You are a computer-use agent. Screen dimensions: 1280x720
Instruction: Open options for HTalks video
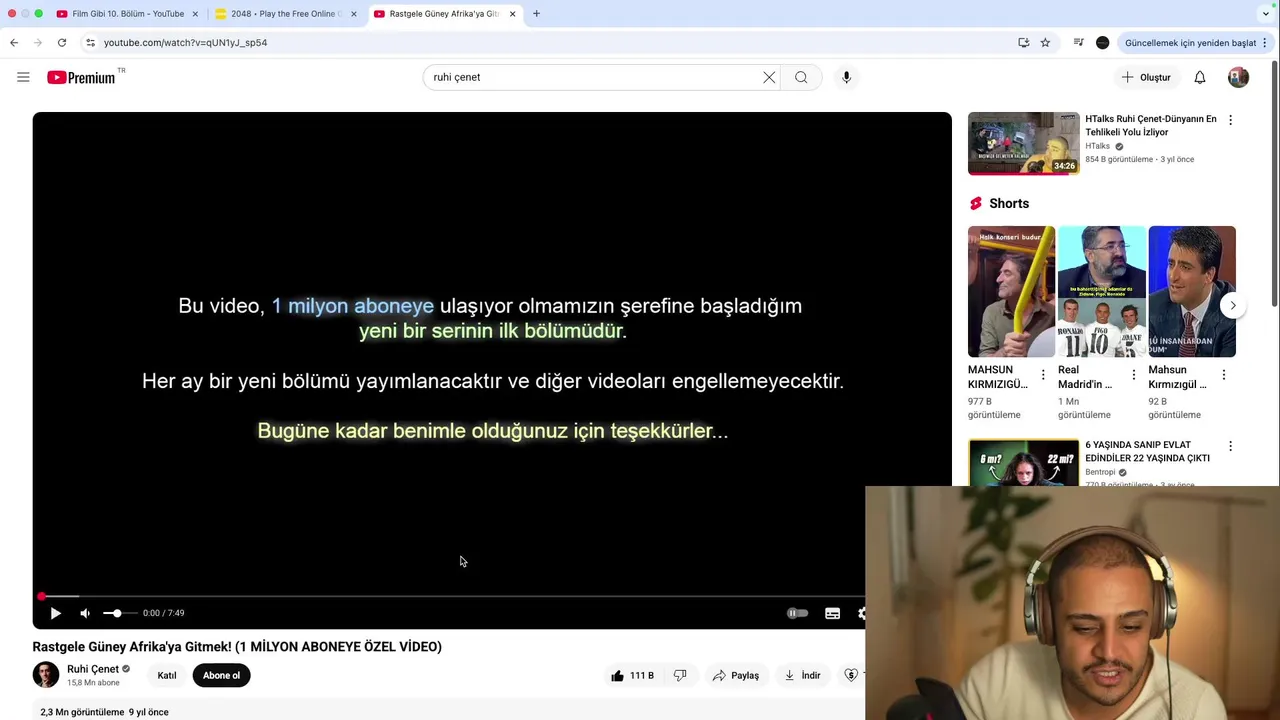(1230, 120)
